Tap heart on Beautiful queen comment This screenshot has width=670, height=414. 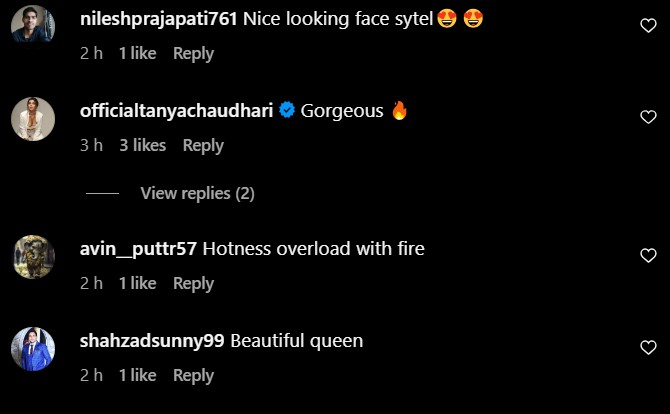click(x=647, y=348)
